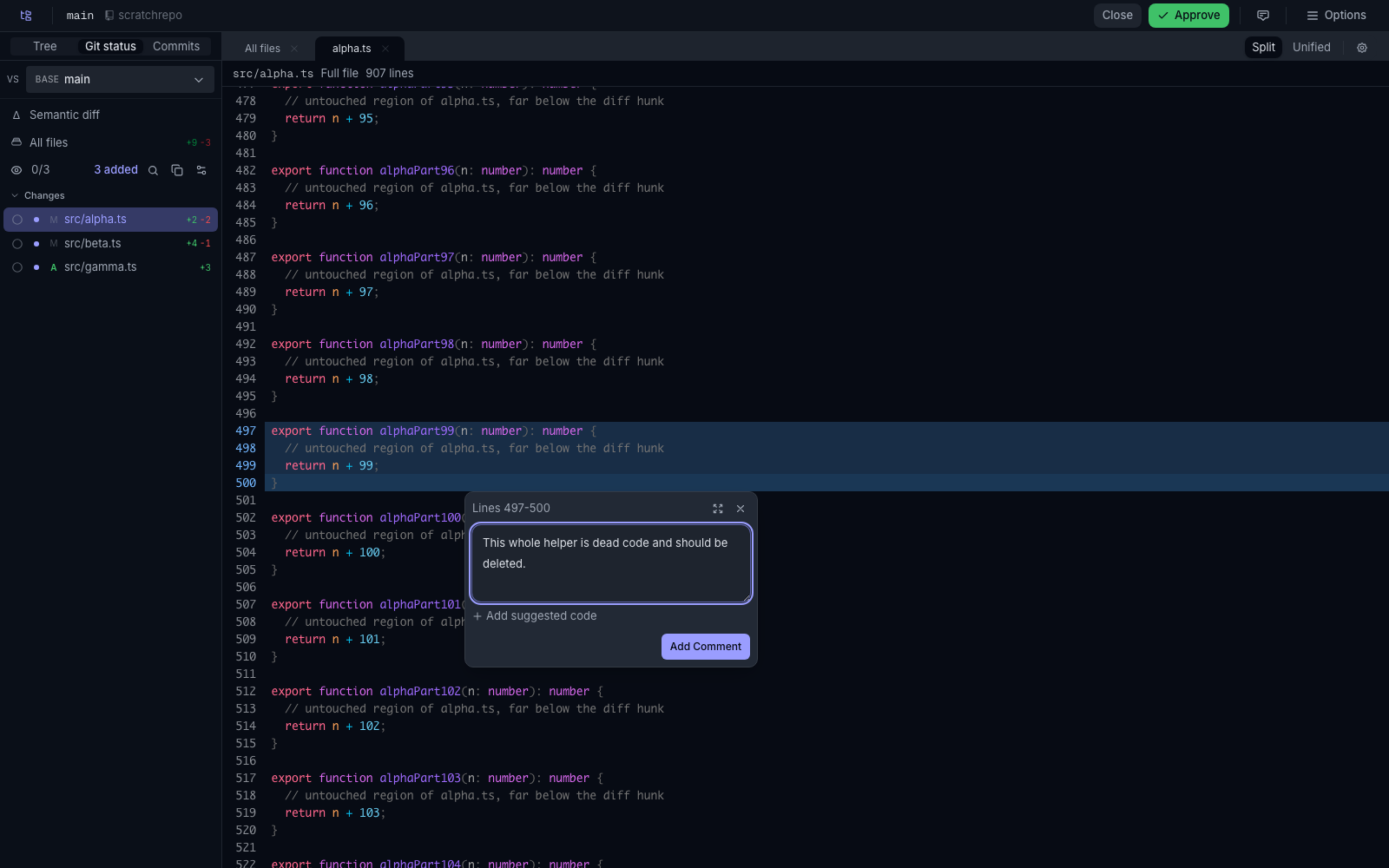The height and width of the screenshot is (868, 1389).
Task: Click the 0/3 viewed counter
Action: 41,170
